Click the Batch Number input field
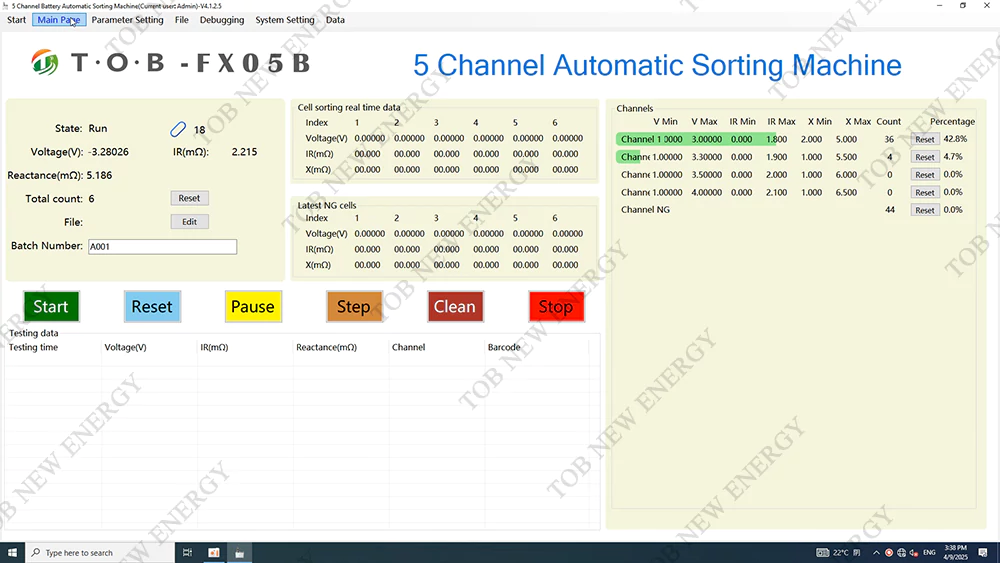The height and width of the screenshot is (563, 1000). click(x=162, y=247)
